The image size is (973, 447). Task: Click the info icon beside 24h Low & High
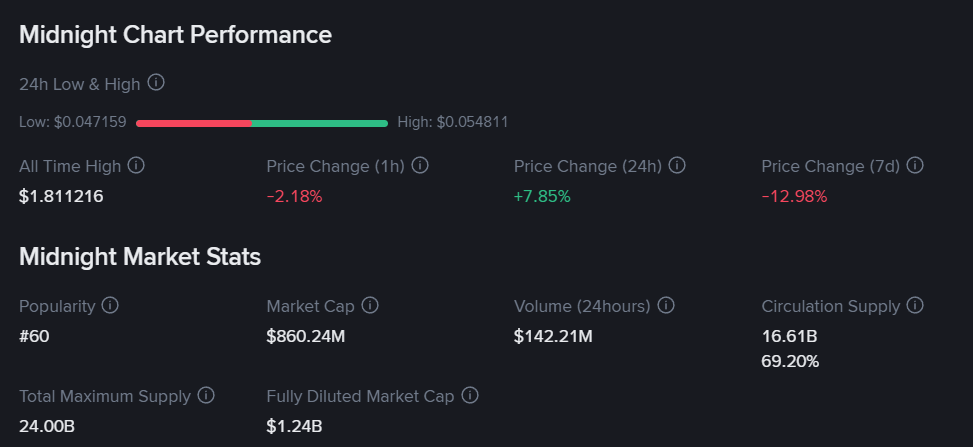point(156,83)
